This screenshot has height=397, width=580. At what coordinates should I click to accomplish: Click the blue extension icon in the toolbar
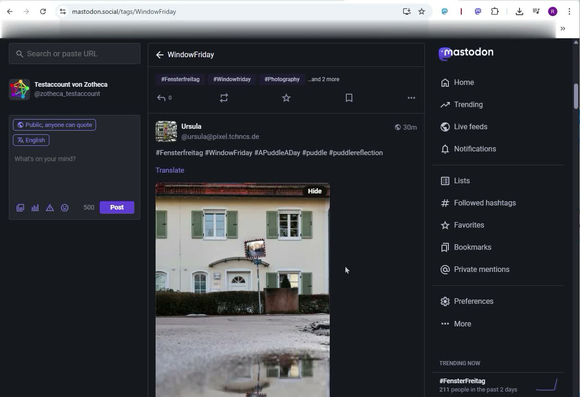pos(445,11)
